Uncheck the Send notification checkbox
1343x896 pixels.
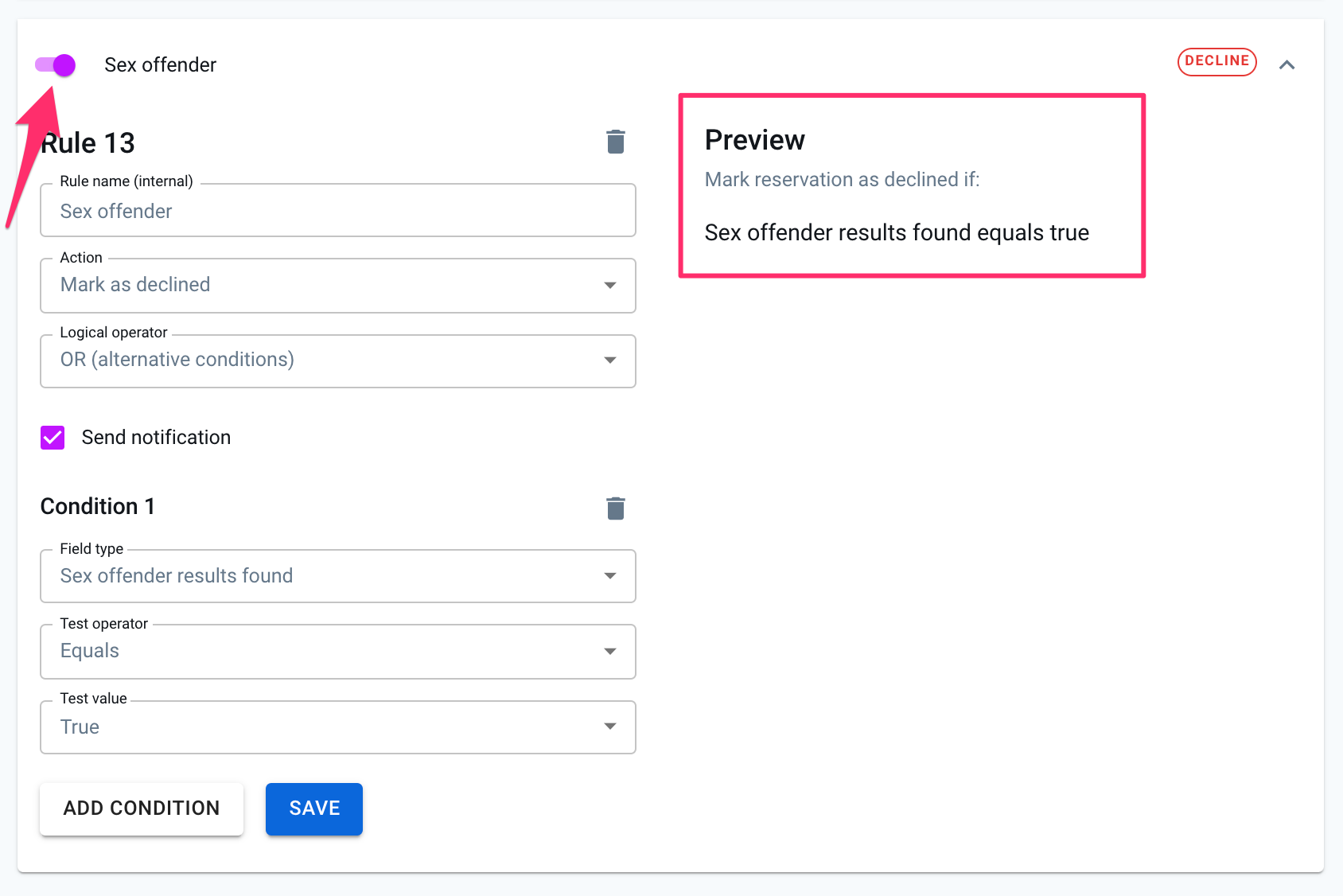point(52,437)
